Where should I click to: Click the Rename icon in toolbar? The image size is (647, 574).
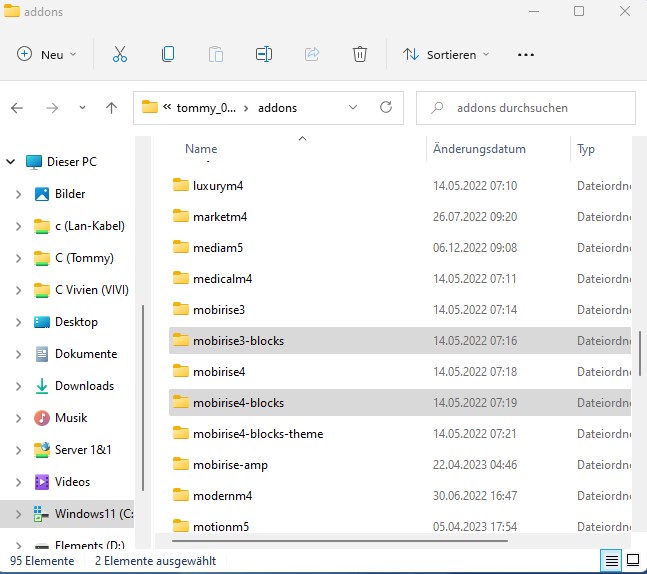(x=264, y=54)
